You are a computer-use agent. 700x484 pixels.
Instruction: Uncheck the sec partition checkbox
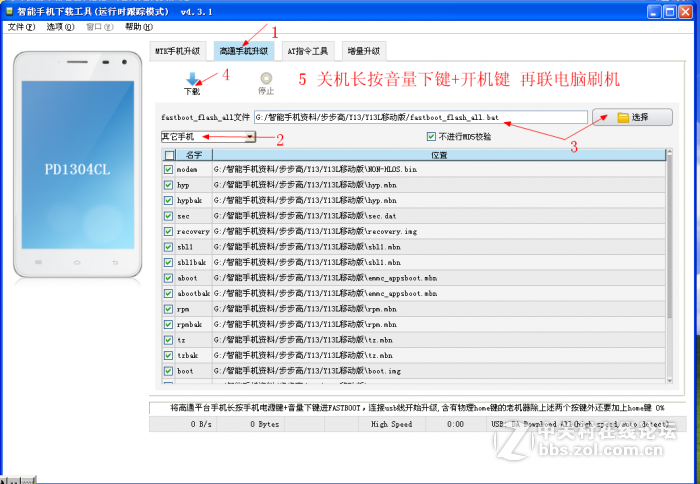click(x=168, y=216)
